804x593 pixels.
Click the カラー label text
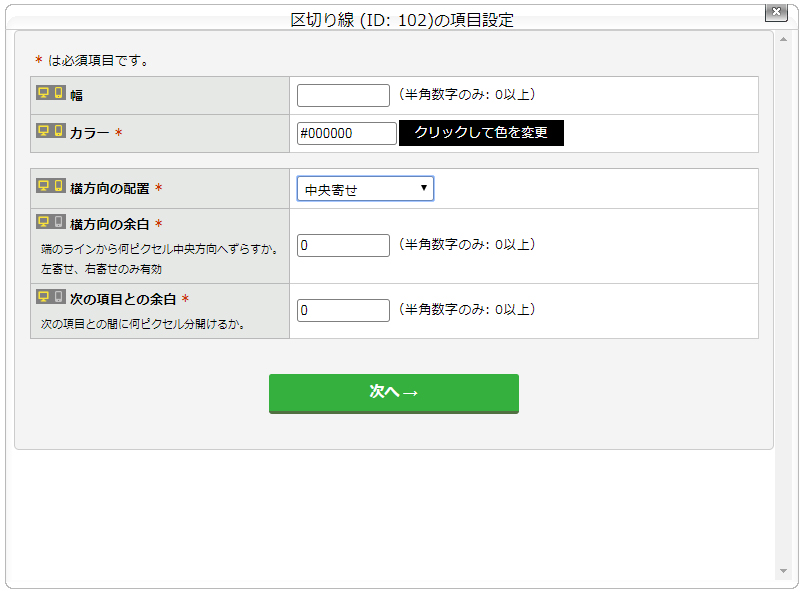90,133
